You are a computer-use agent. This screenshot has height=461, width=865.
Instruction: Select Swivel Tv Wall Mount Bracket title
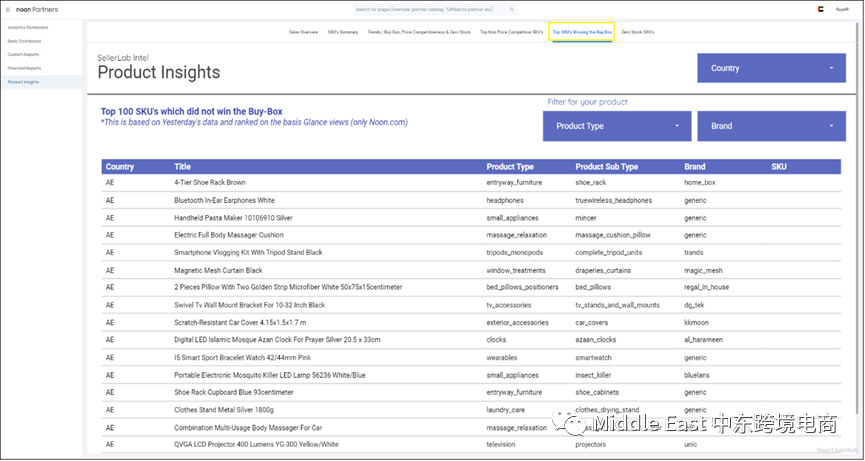[x=249, y=305]
